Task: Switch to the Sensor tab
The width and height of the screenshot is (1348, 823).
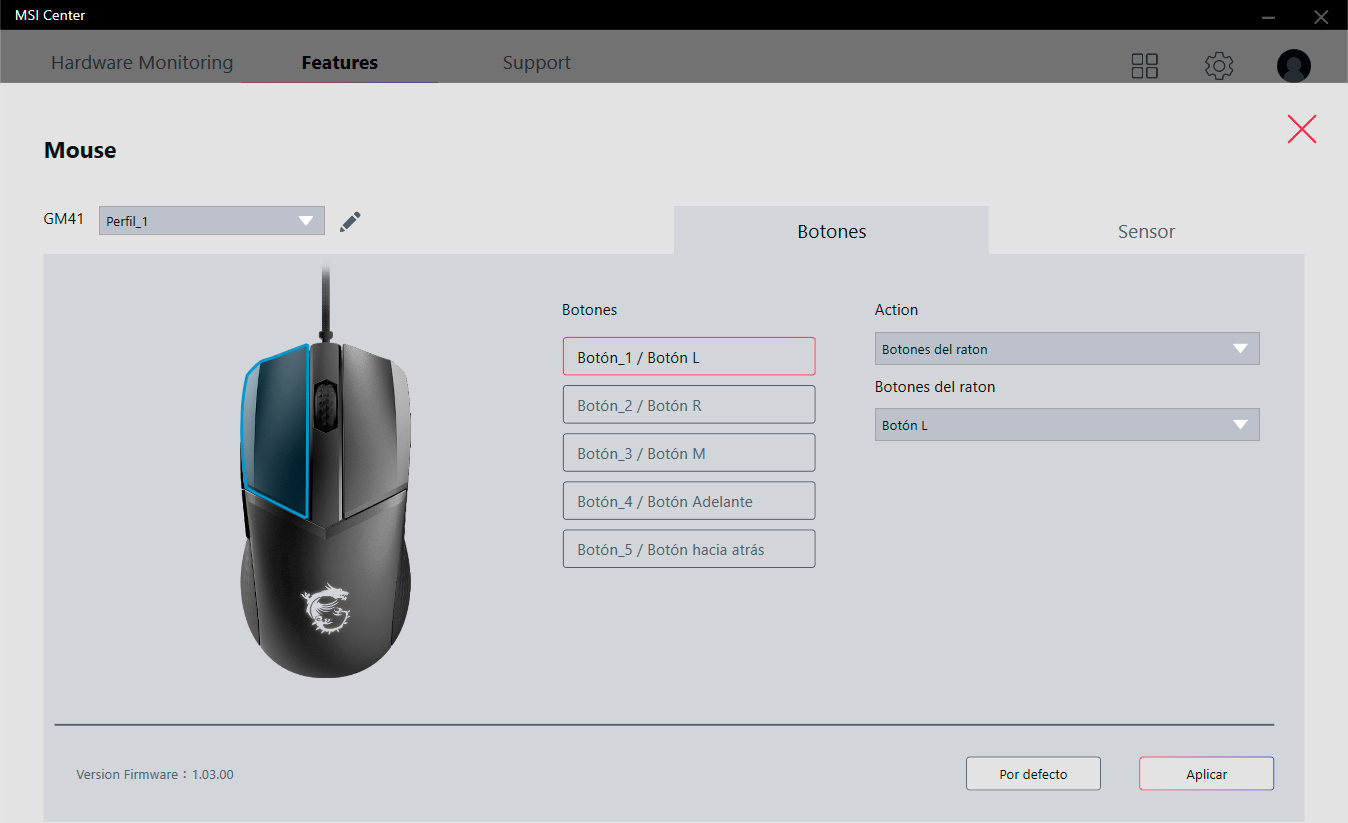Action: (1146, 231)
